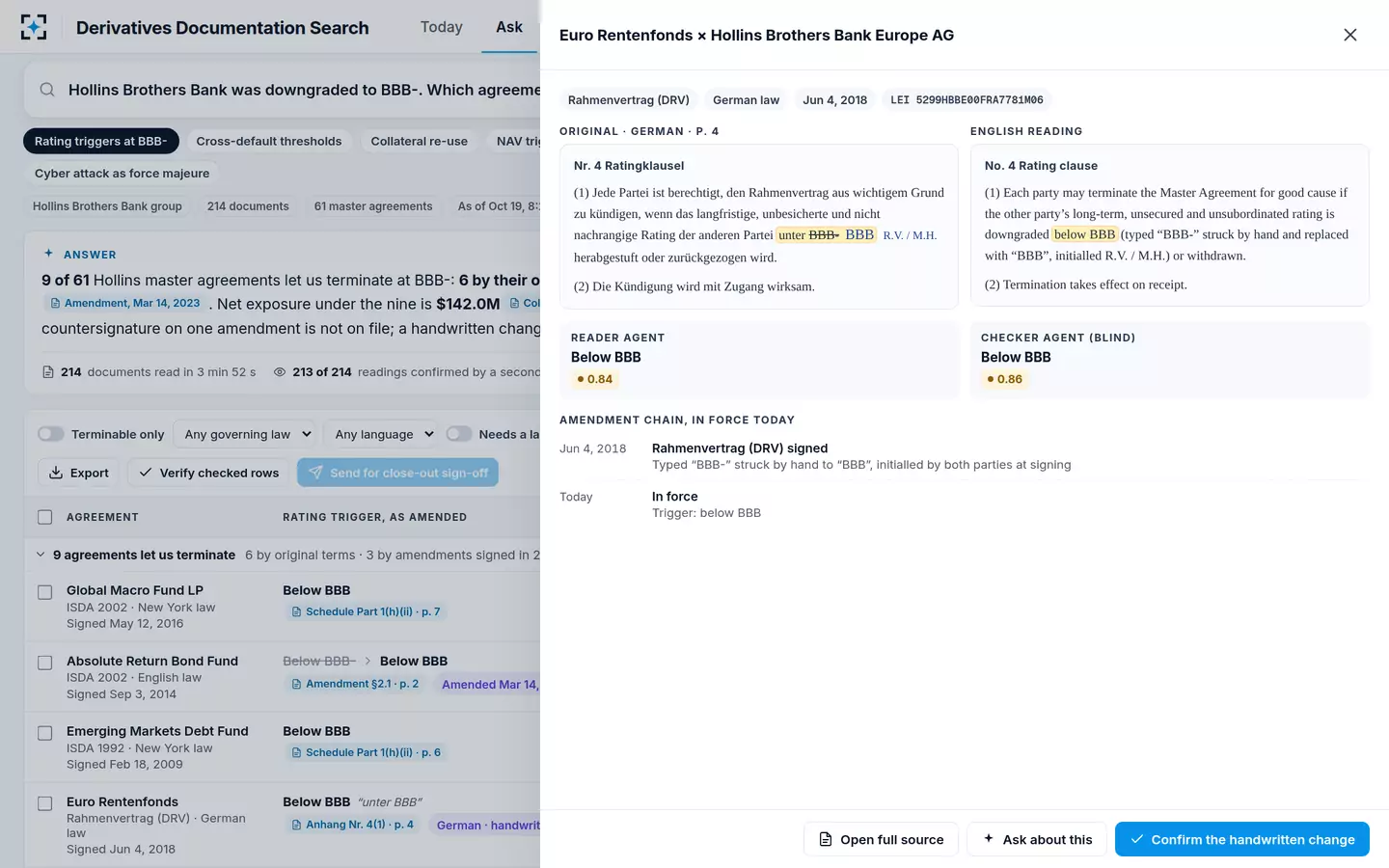
Task: Click the Global Macro Fund LP agreement name
Action: (135, 590)
